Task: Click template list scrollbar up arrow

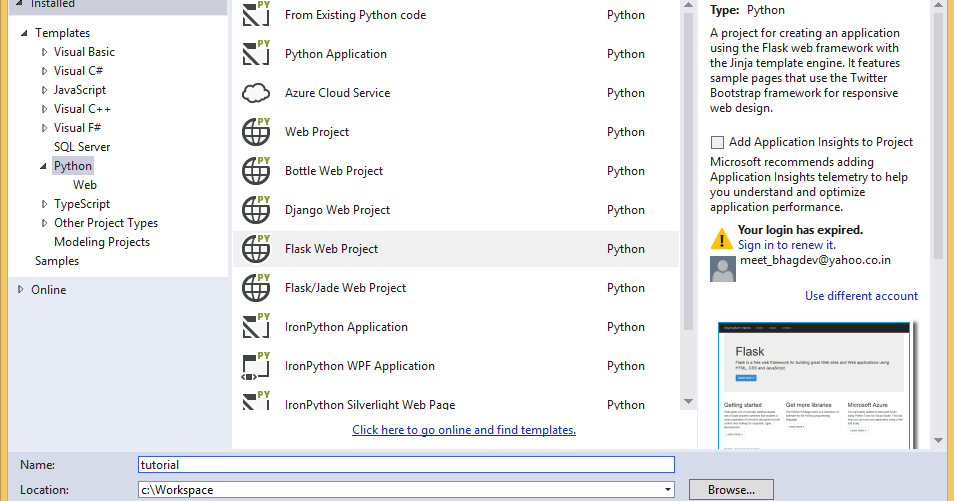Action: [x=688, y=5]
